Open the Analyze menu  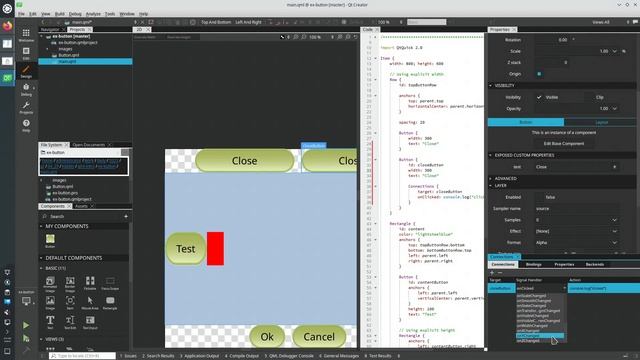click(x=93, y=13)
